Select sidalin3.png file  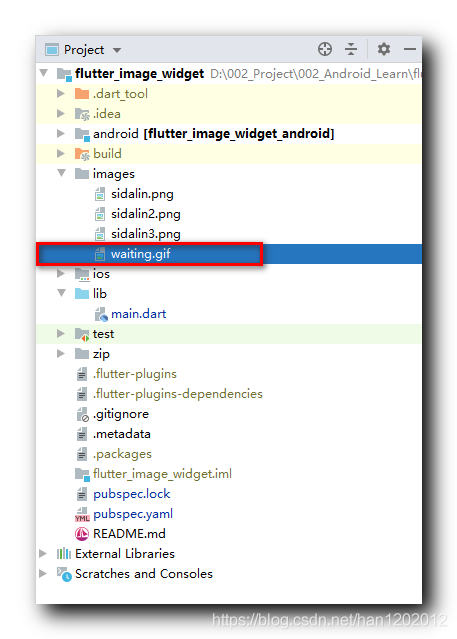pos(146,234)
